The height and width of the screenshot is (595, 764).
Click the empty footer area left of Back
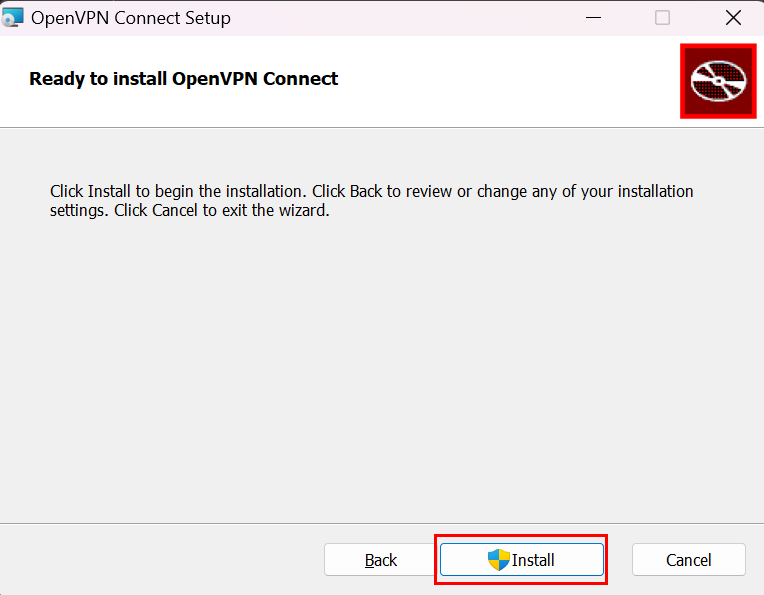pos(160,560)
